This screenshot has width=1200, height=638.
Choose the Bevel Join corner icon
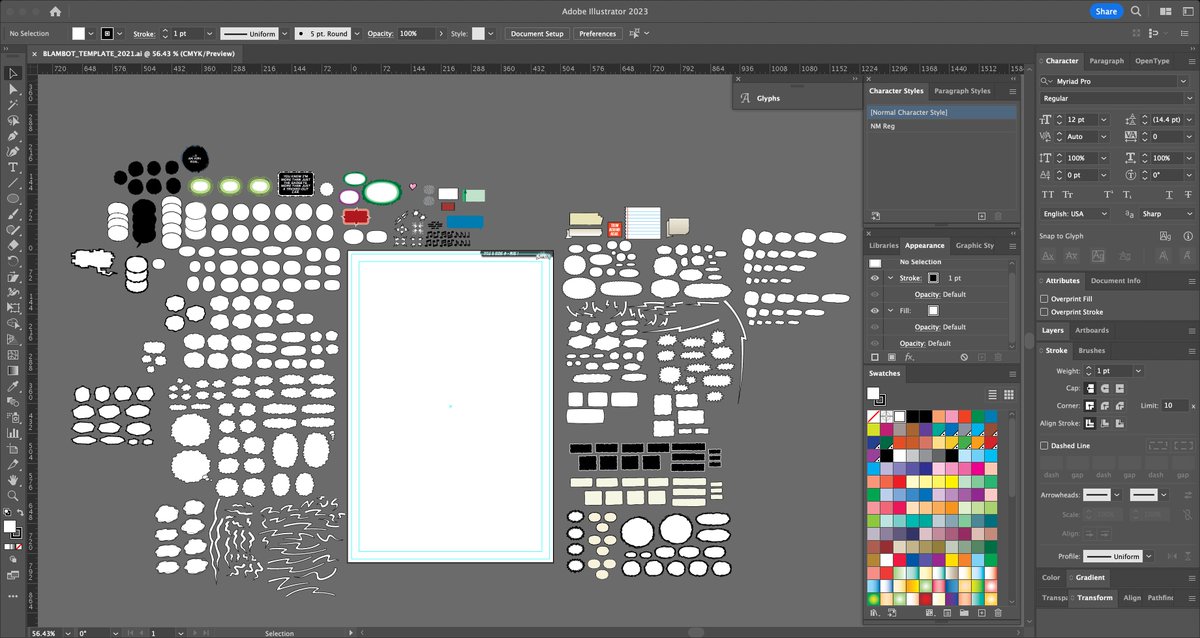point(1120,405)
